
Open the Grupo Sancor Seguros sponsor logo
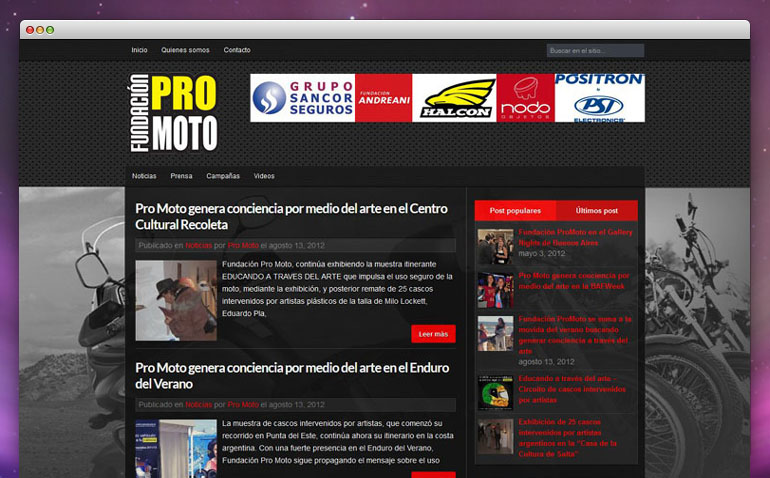[302, 98]
